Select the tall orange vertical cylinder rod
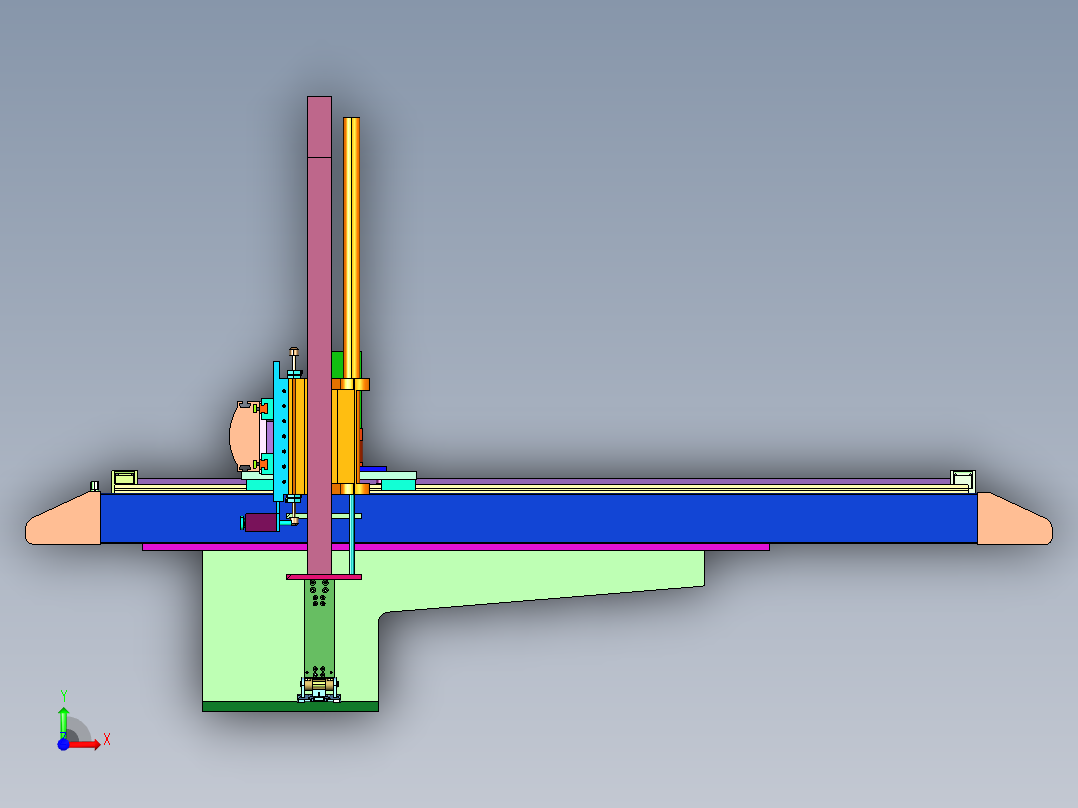Screen dimensions: 1078x808 [351, 240]
